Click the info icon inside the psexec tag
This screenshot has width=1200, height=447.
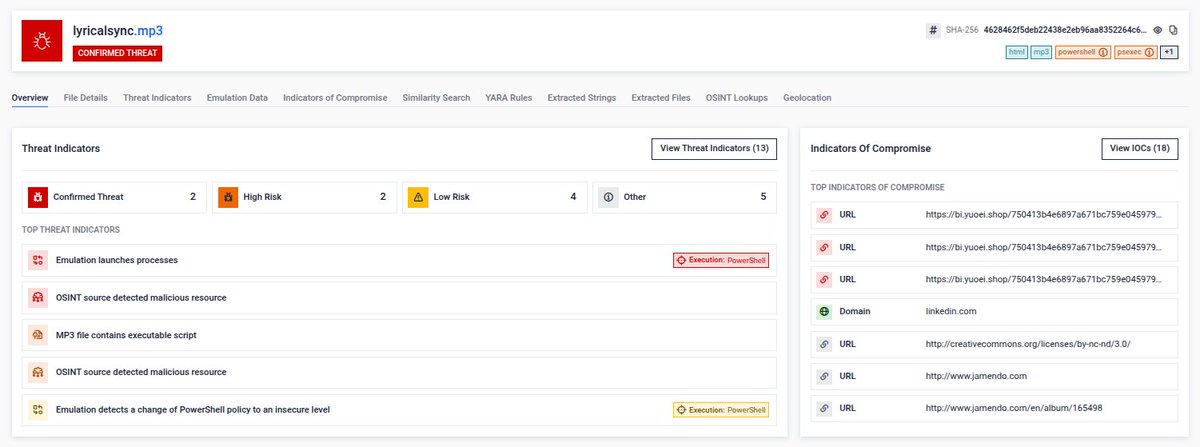tap(1148, 52)
